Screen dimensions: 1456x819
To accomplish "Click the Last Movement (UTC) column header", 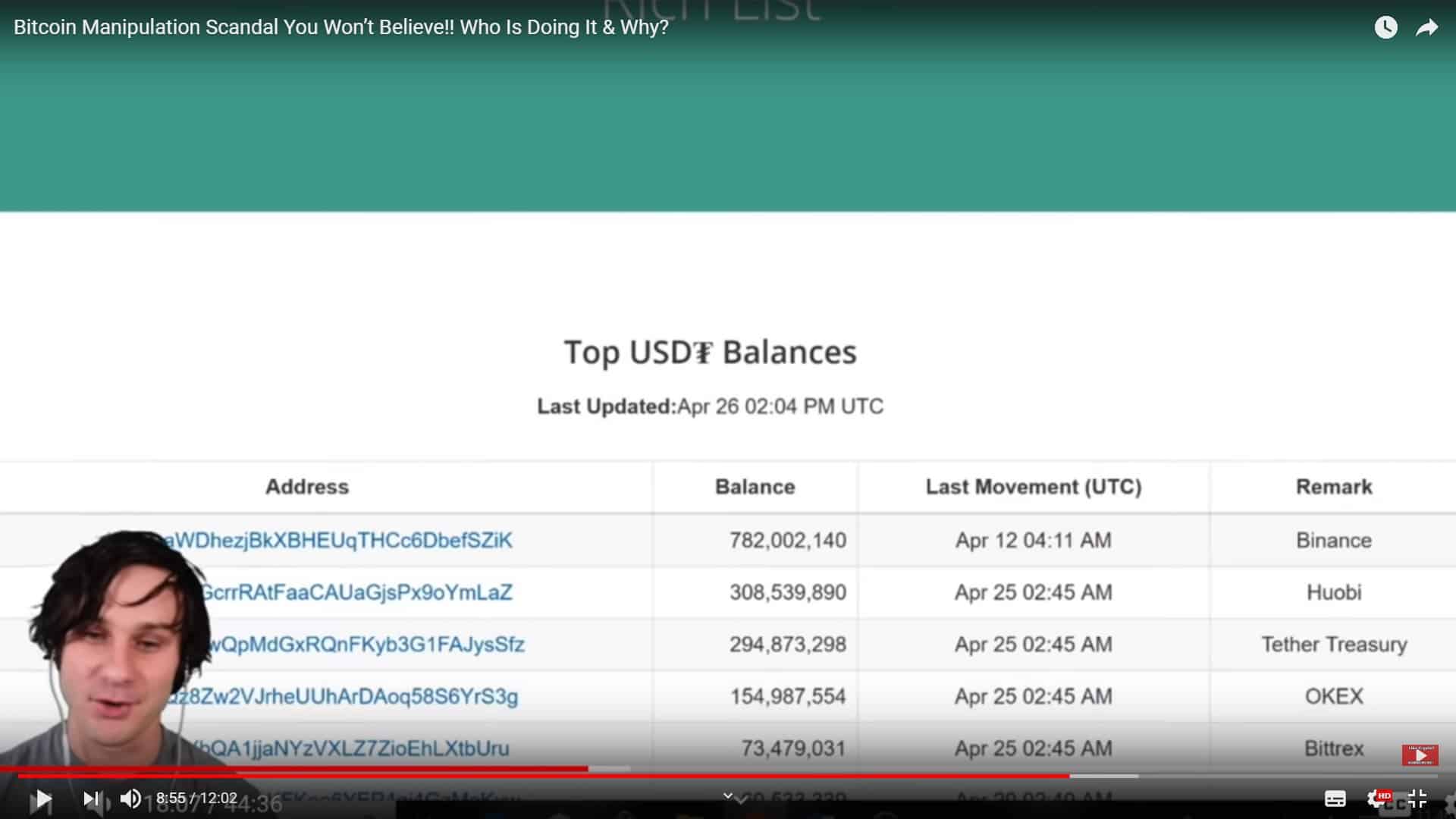I will coord(1034,487).
